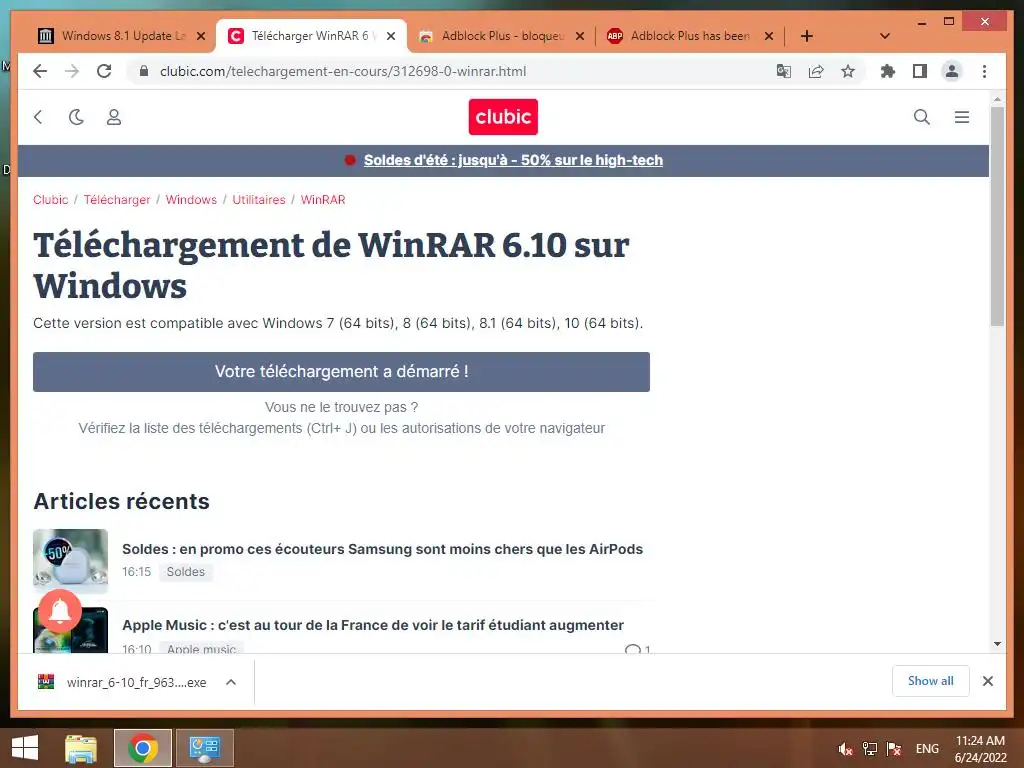Screen dimensions: 1024x768
Task: Open the Chrome profile avatar
Action: tap(952, 71)
